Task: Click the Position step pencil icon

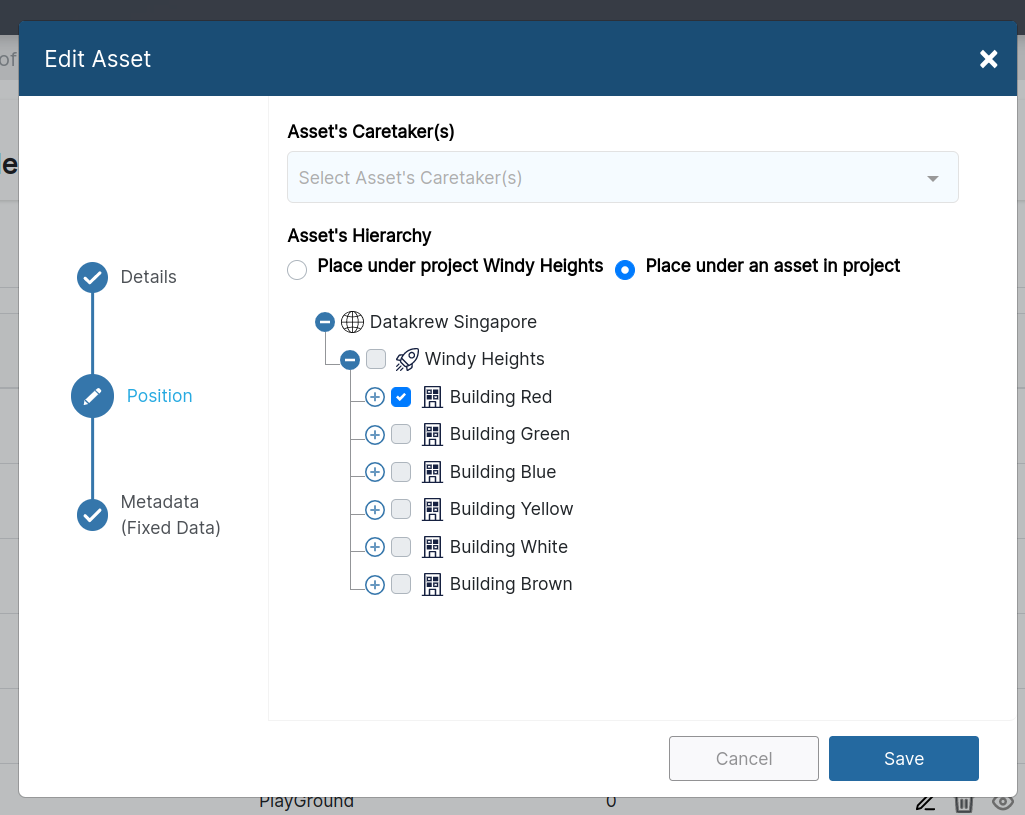Action: [x=92, y=396]
